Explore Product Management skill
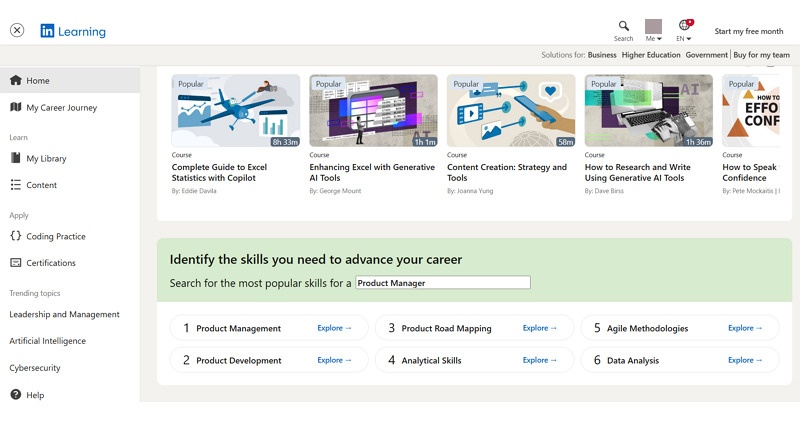Image resolution: width=800 pixels, height=444 pixels. tap(334, 328)
